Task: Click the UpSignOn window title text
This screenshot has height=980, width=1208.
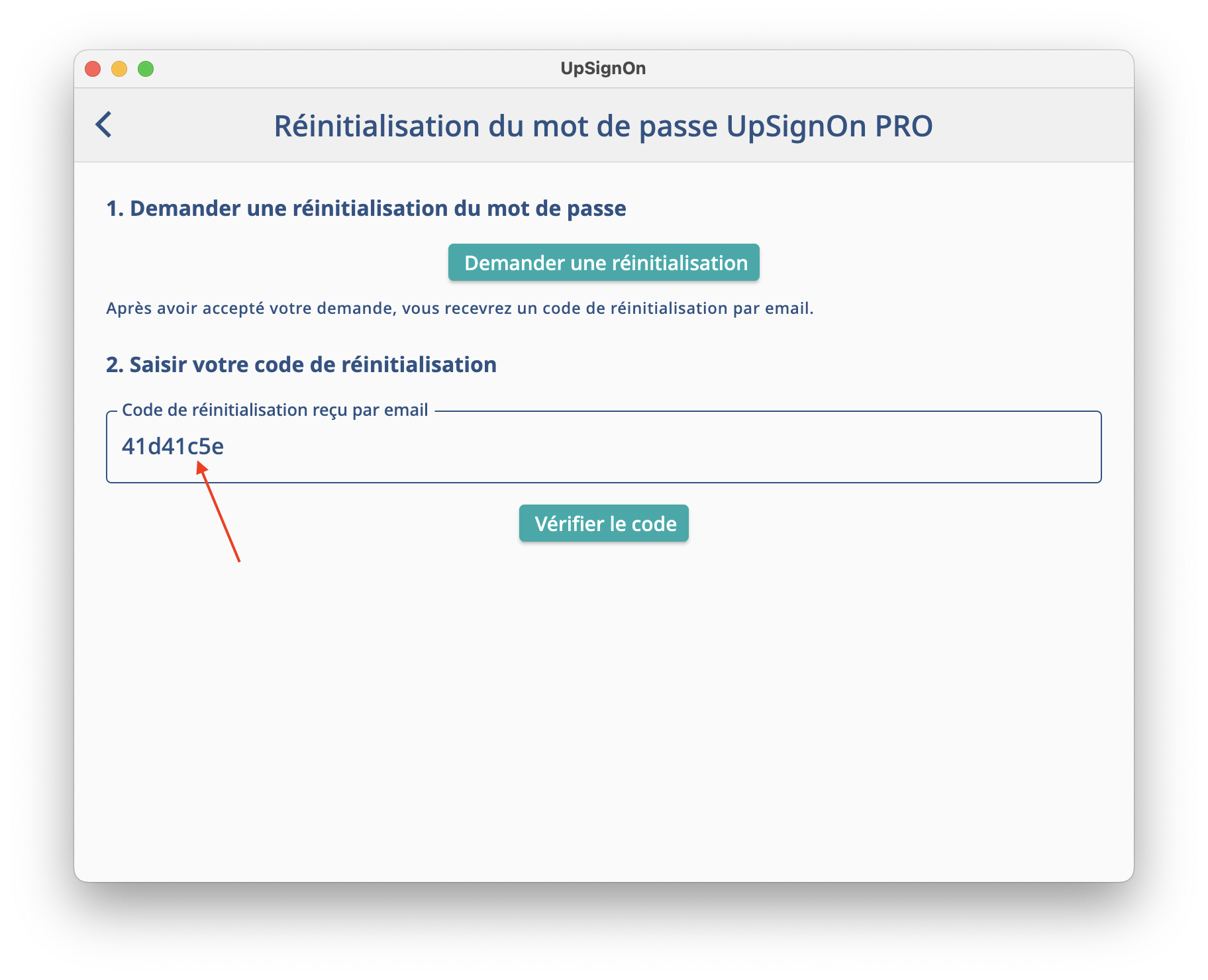Action: click(603, 69)
